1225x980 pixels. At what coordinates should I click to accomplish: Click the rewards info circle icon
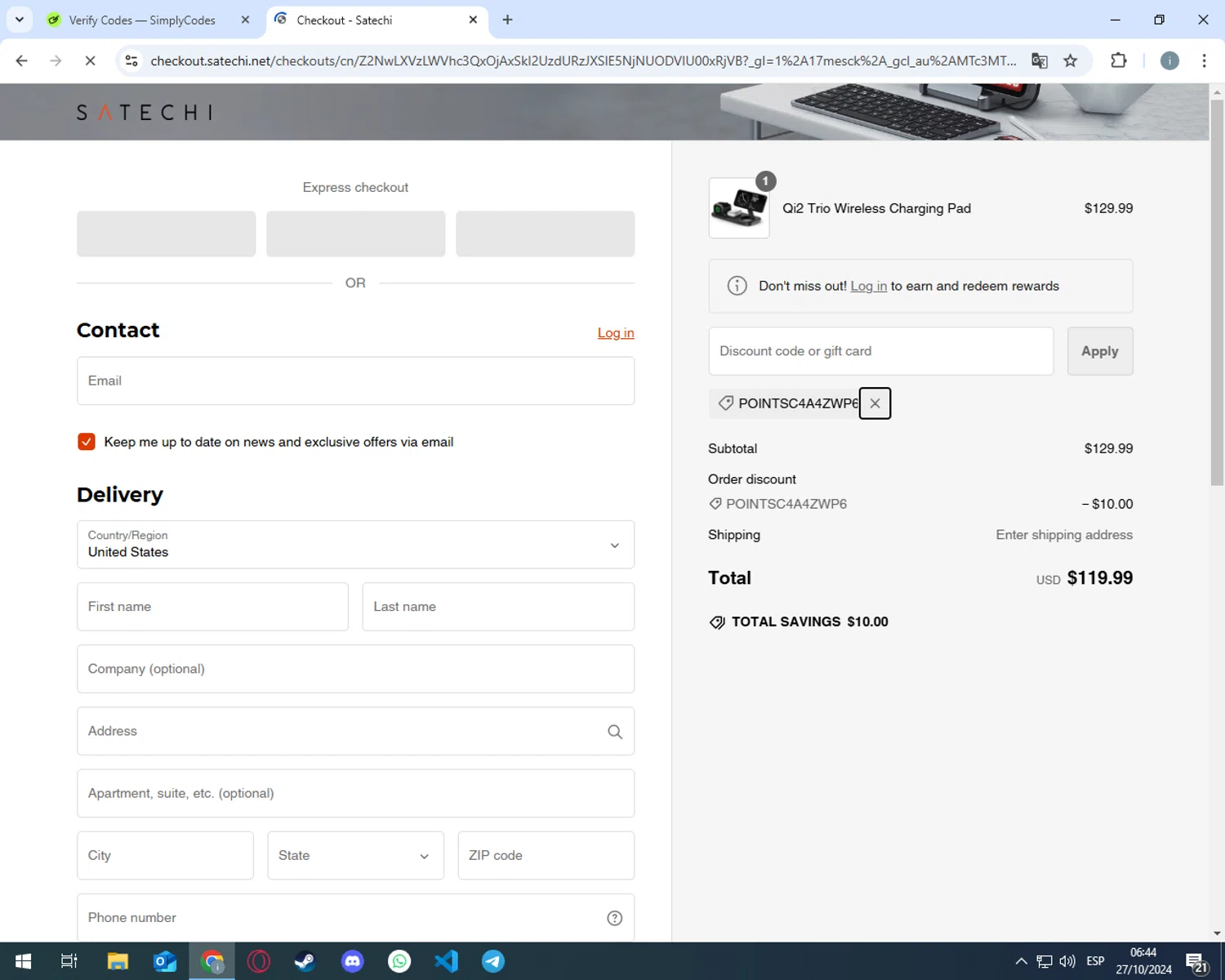(737, 286)
